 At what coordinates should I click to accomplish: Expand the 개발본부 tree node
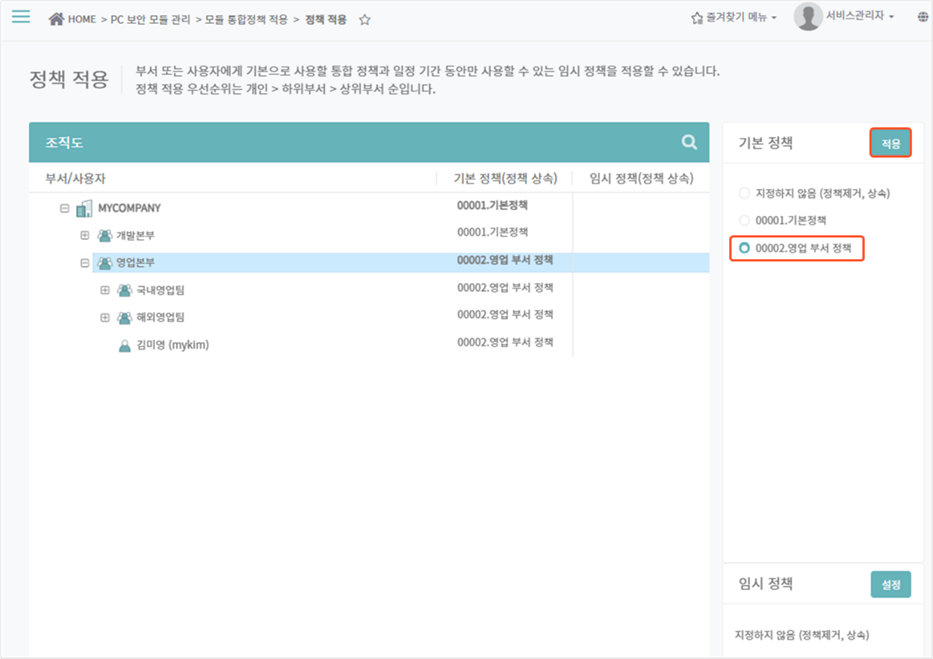[x=85, y=235]
